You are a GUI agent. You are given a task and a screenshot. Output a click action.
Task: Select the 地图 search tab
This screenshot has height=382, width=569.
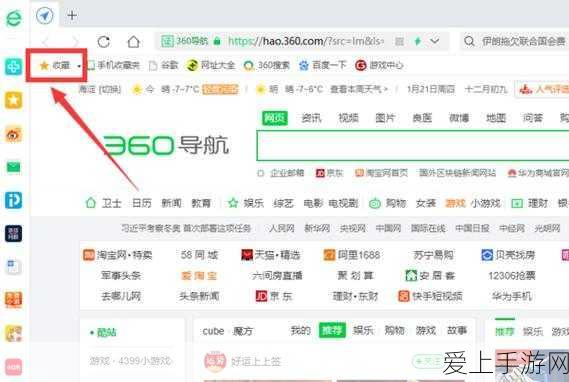click(496, 118)
